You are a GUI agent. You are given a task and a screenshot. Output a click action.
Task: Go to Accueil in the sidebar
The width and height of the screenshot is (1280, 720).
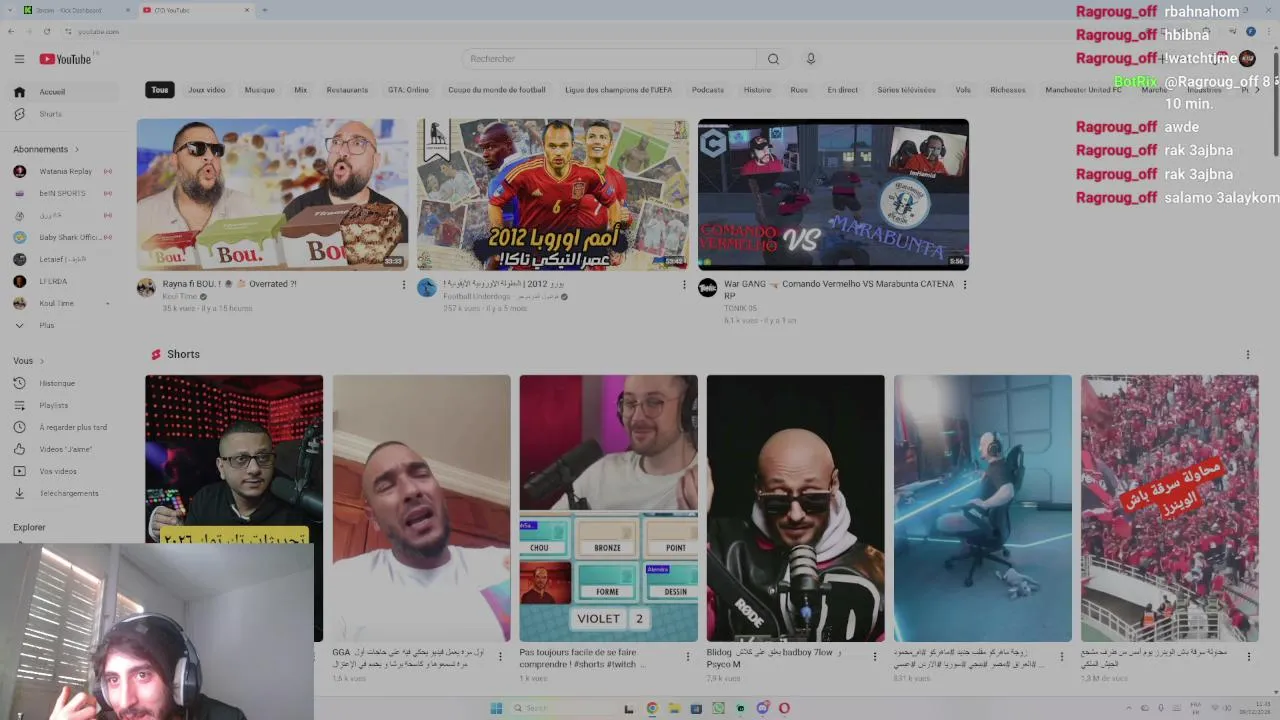[62, 92]
